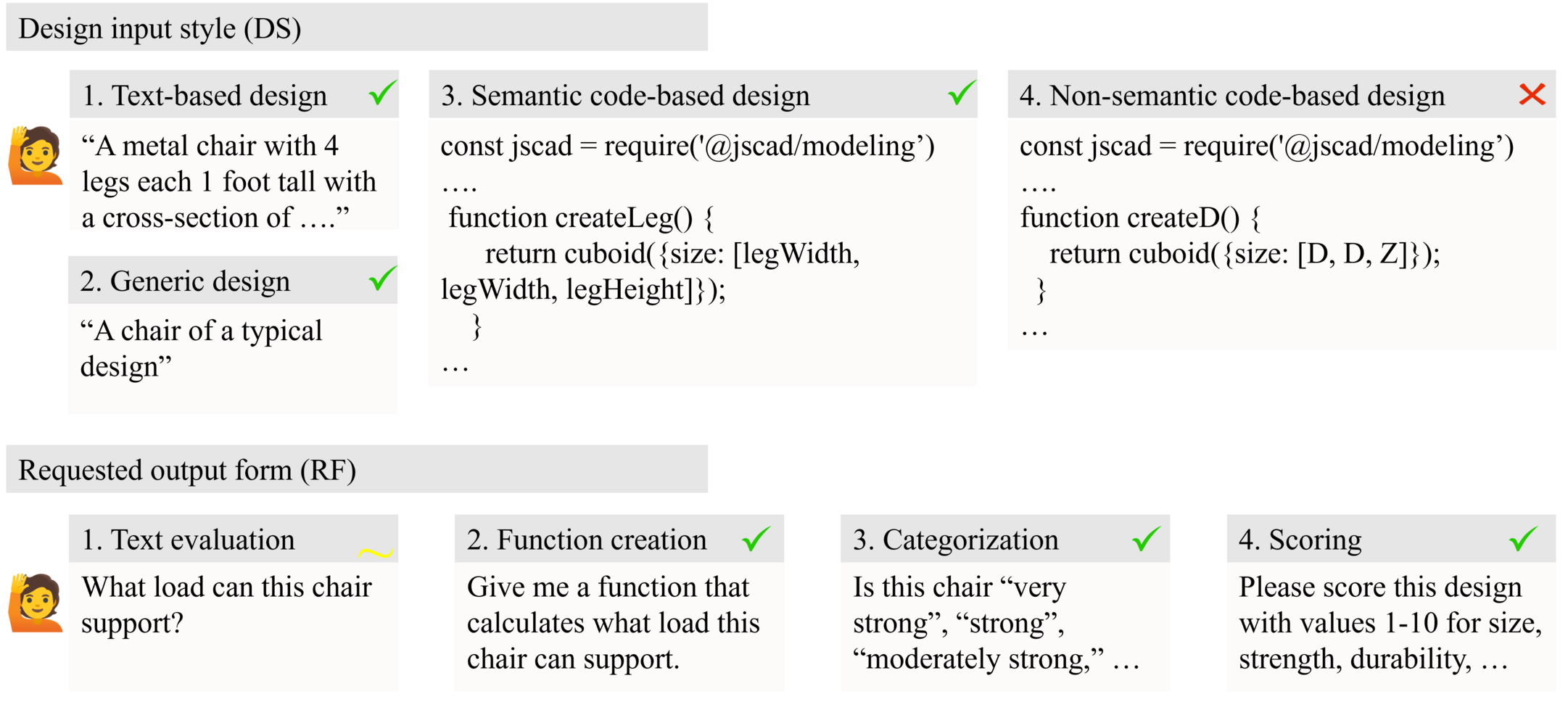The width and height of the screenshot is (1568, 702).
Task: Select the Requested output form (RF) heading
Action: [187, 470]
